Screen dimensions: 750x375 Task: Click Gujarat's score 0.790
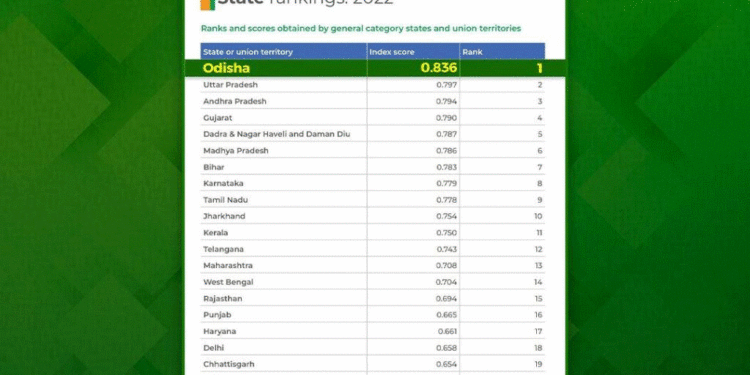pyautogui.click(x=446, y=118)
